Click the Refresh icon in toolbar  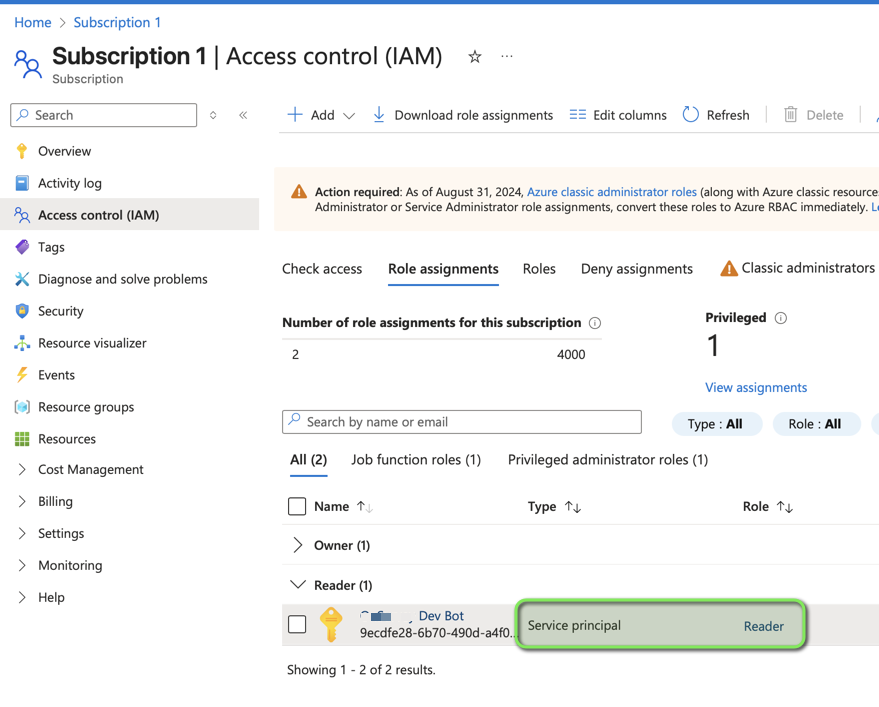[x=691, y=115]
